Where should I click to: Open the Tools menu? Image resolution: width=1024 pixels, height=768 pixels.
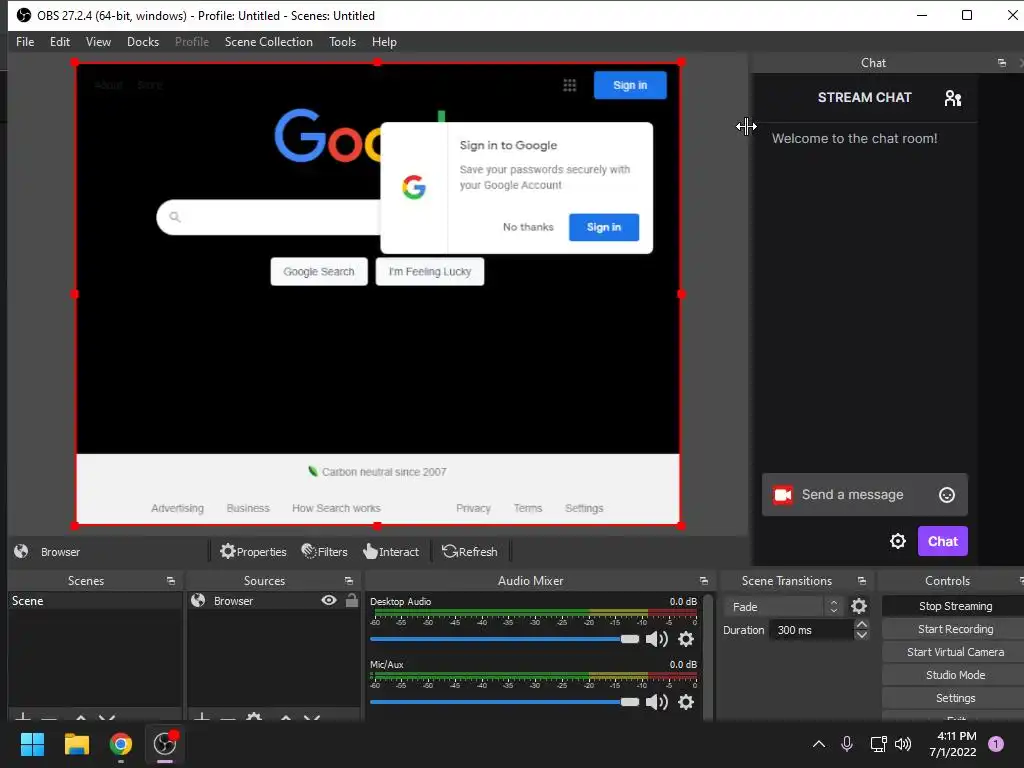[x=342, y=42]
